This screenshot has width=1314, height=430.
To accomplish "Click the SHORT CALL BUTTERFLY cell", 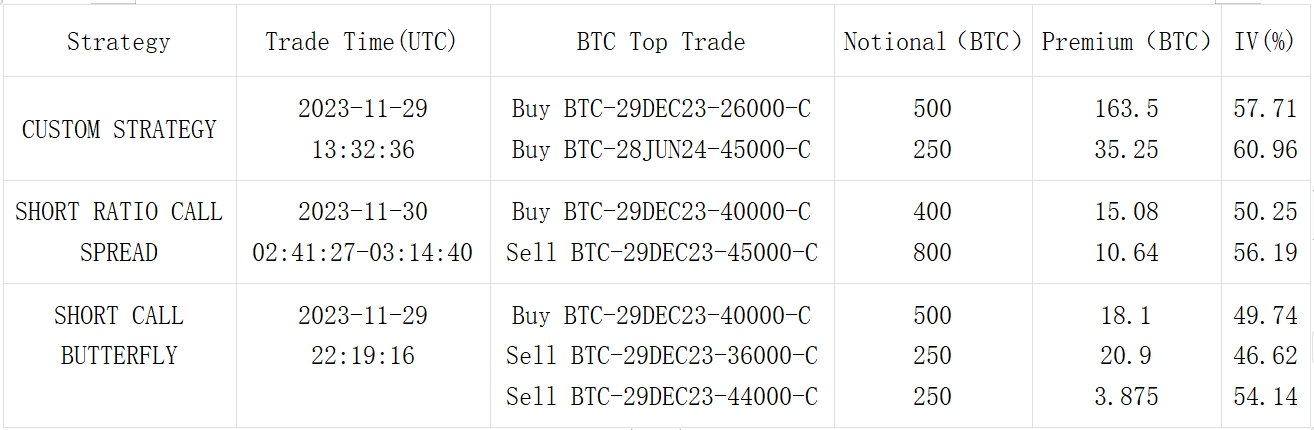I will pyautogui.click(x=119, y=336).
